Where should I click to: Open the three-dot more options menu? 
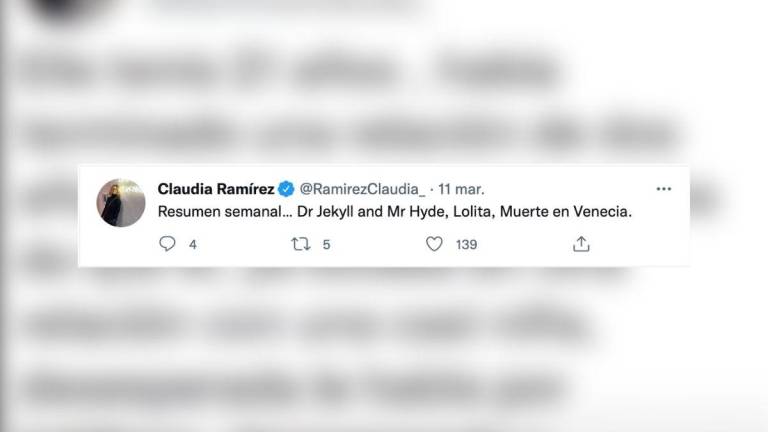pyautogui.click(x=664, y=189)
